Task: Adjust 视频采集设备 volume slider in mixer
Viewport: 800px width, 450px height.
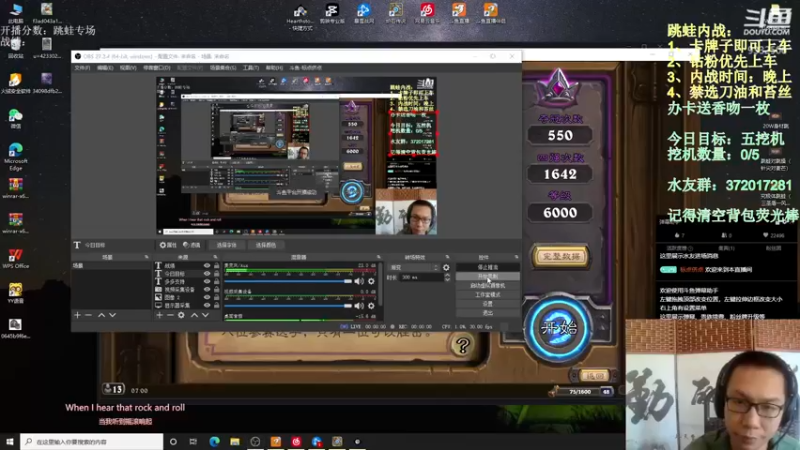Action: (x=288, y=306)
